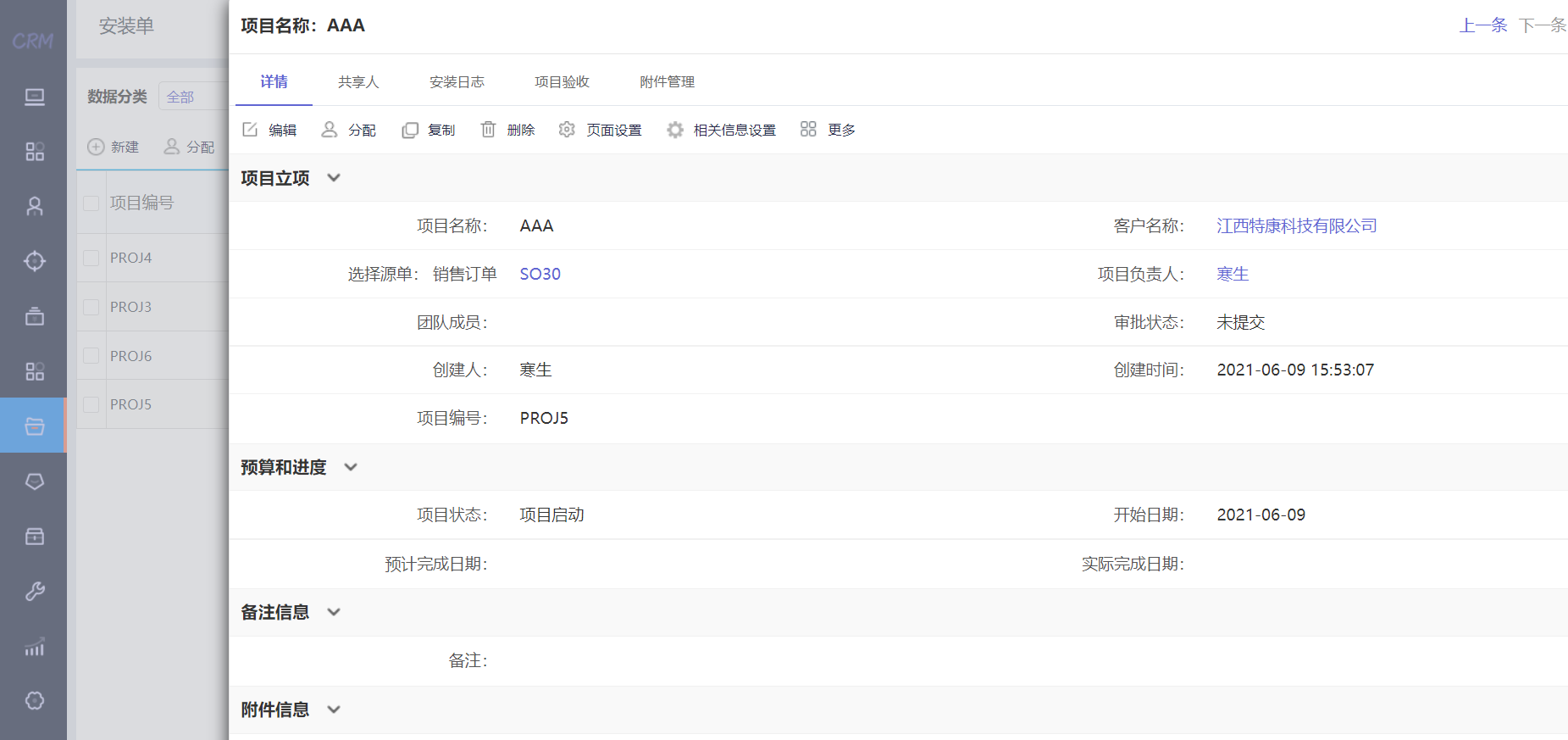Collapse the 预算和进度 section
This screenshot has height=740, width=1568.
pos(351,467)
